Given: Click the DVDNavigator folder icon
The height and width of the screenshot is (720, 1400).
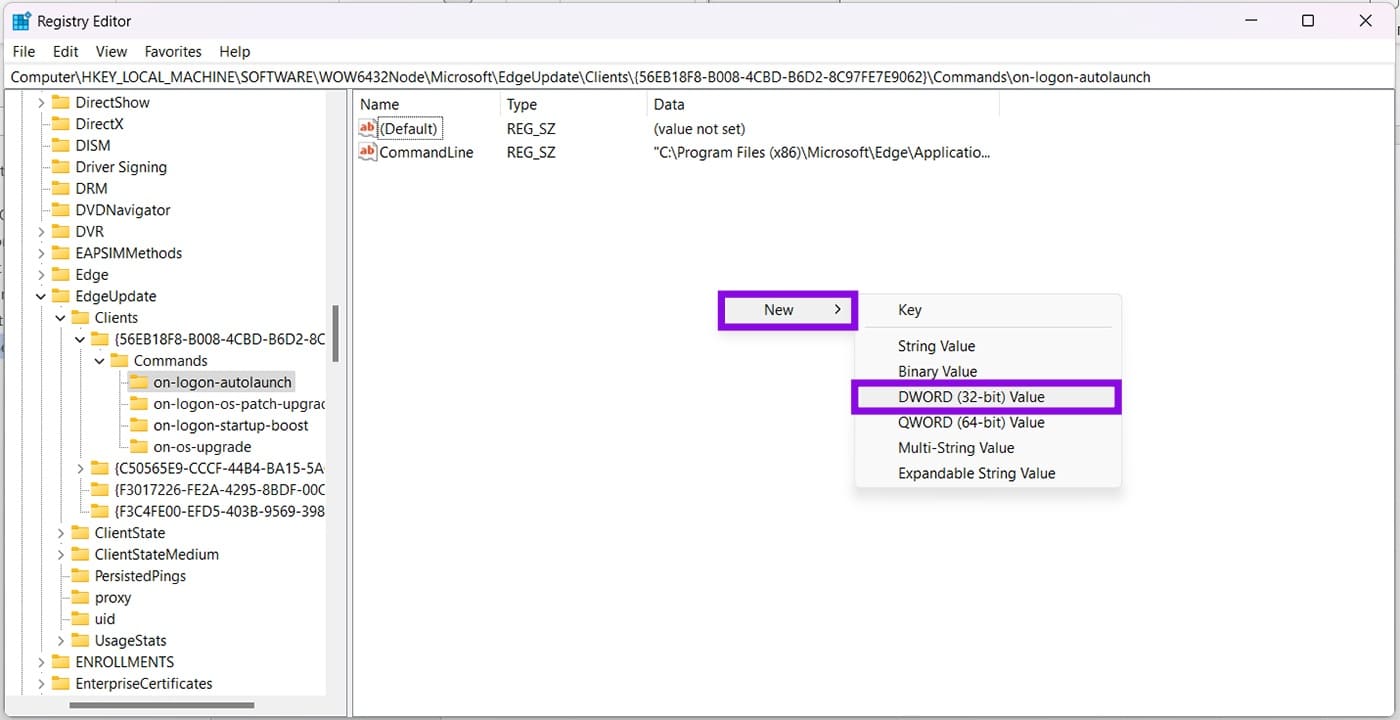Looking at the screenshot, I should 60,210.
